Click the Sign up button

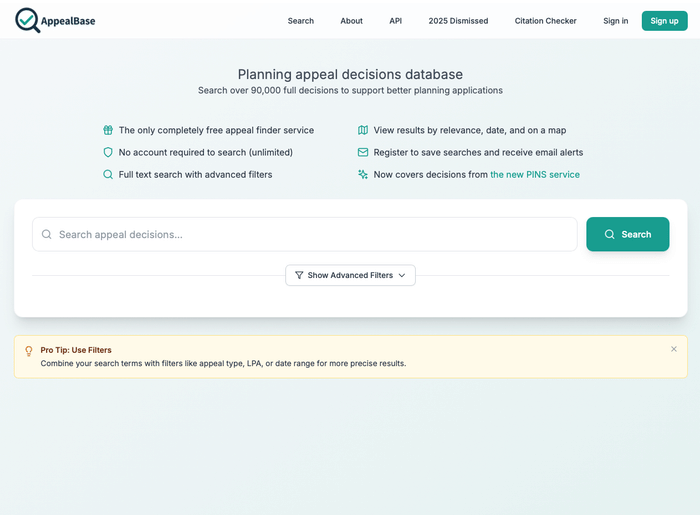pyautogui.click(x=664, y=21)
